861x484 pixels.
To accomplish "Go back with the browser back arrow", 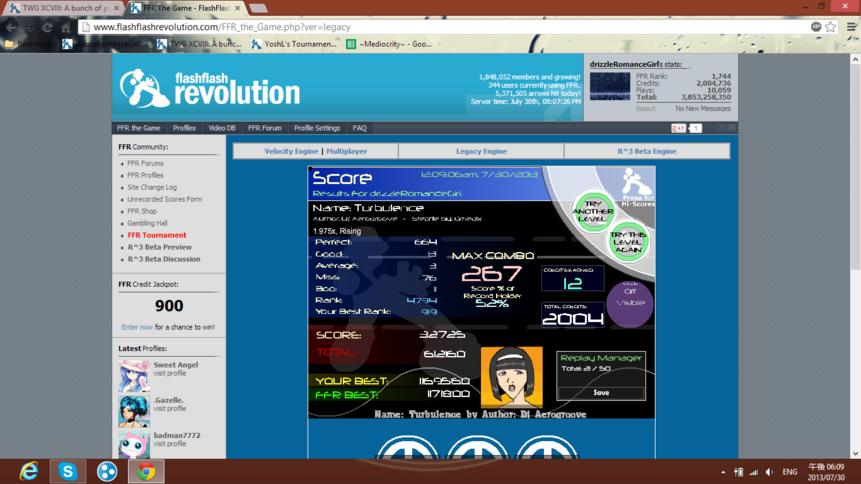I will tap(12, 27).
